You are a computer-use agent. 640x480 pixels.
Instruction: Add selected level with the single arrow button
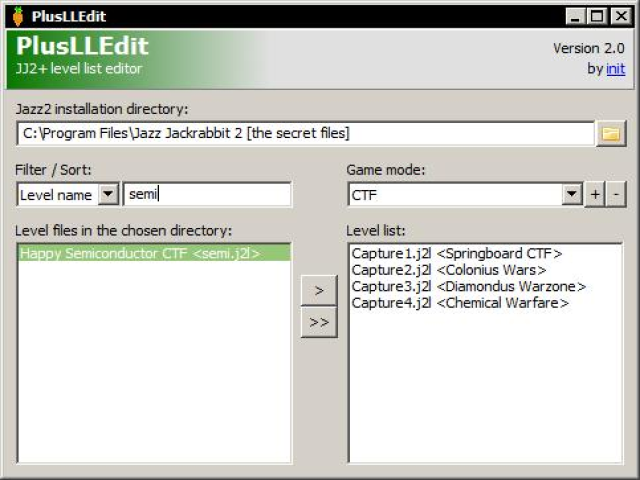coord(319,290)
